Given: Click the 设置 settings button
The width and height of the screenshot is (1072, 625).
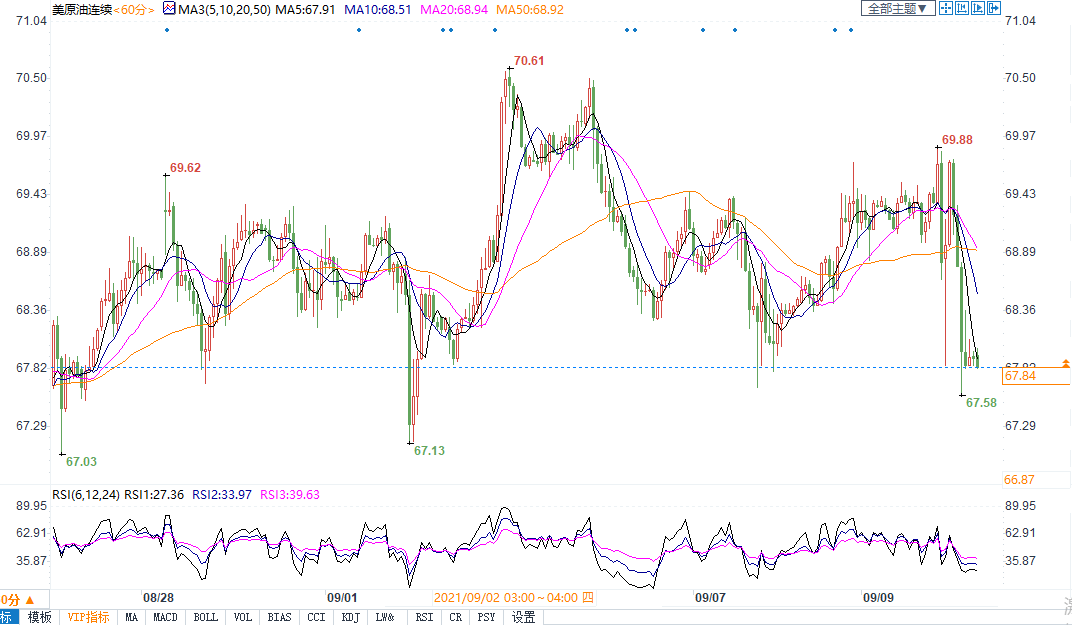Looking at the screenshot, I should click(523, 617).
